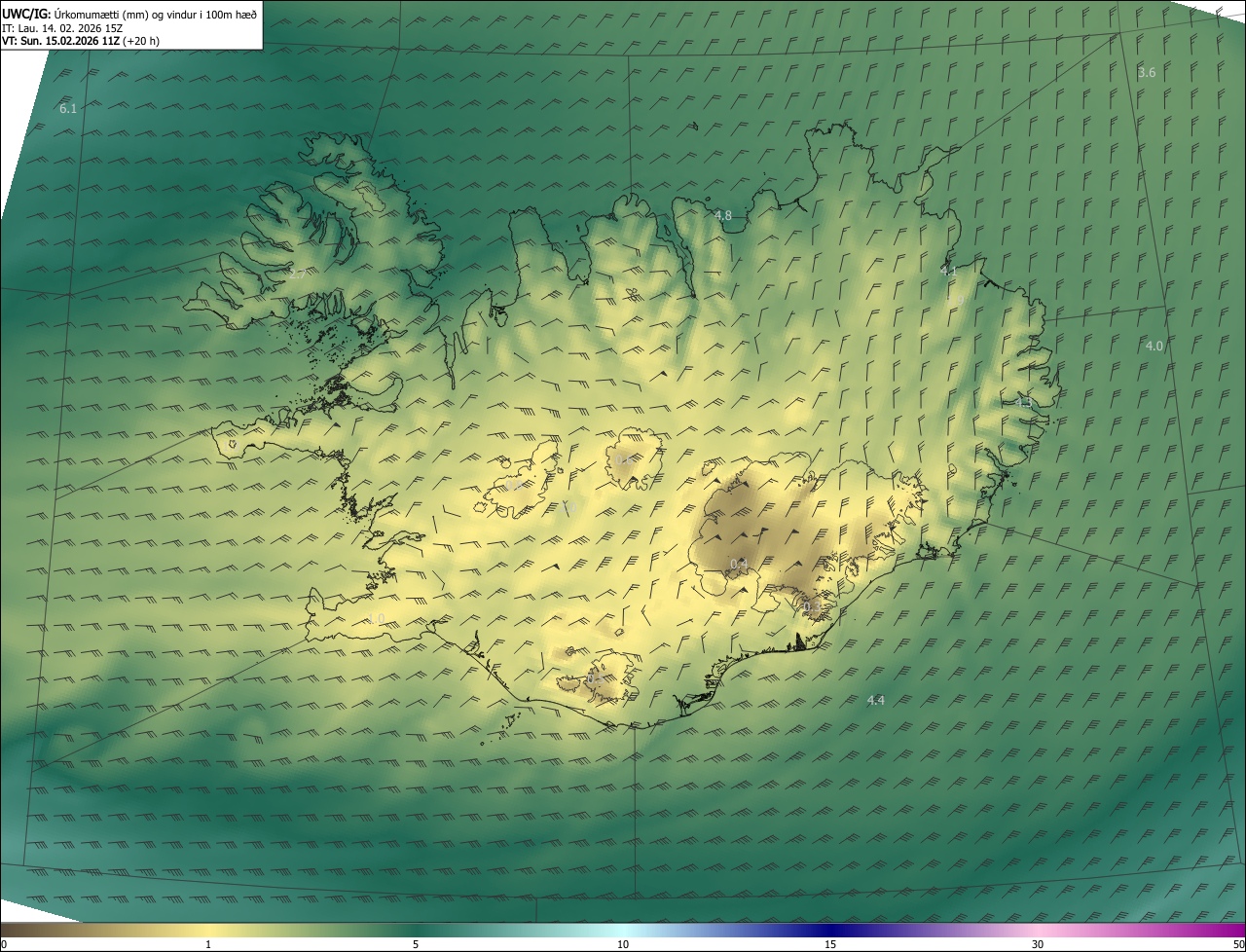The width and height of the screenshot is (1246, 952).
Task: Click the map value 6.1
Action: tap(68, 109)
